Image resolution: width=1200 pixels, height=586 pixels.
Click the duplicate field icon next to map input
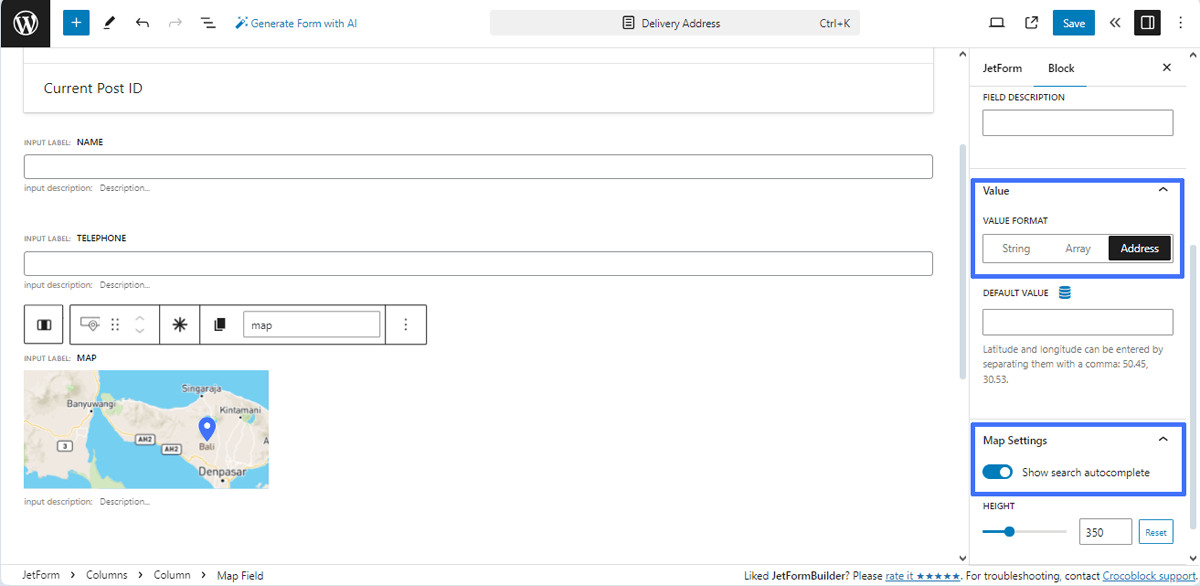[219, 324]
